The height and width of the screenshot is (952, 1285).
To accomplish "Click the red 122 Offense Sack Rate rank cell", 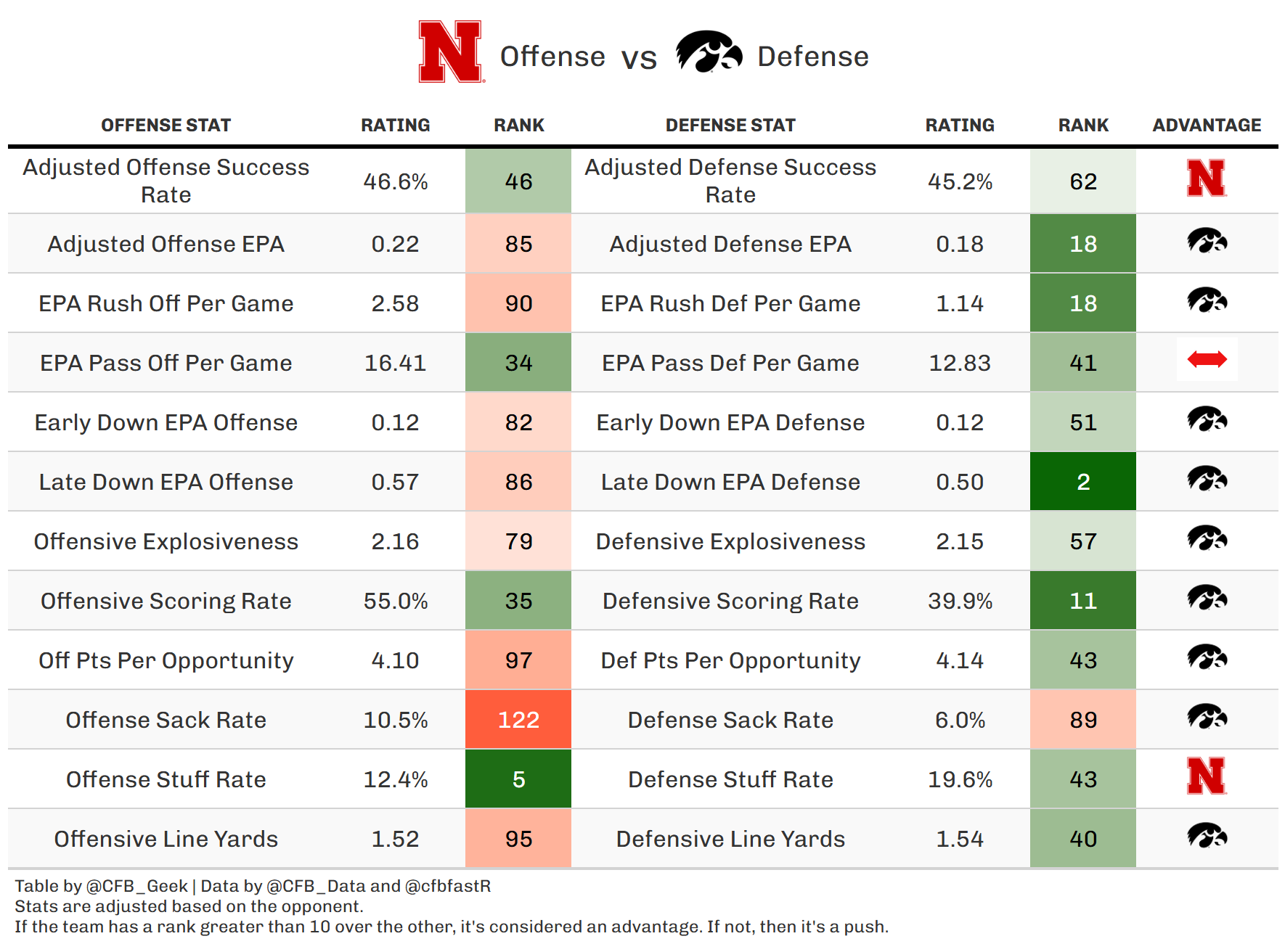I will (x=518, y=720).
